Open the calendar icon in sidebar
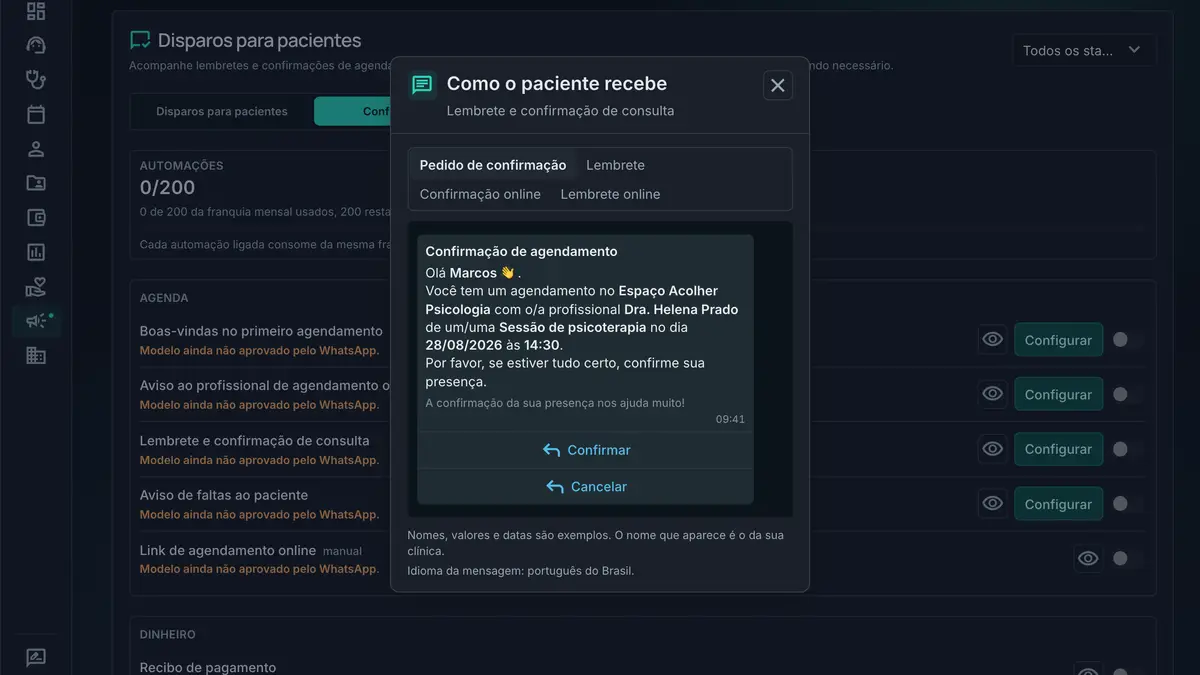1200x675 pixels. [36, 114]
